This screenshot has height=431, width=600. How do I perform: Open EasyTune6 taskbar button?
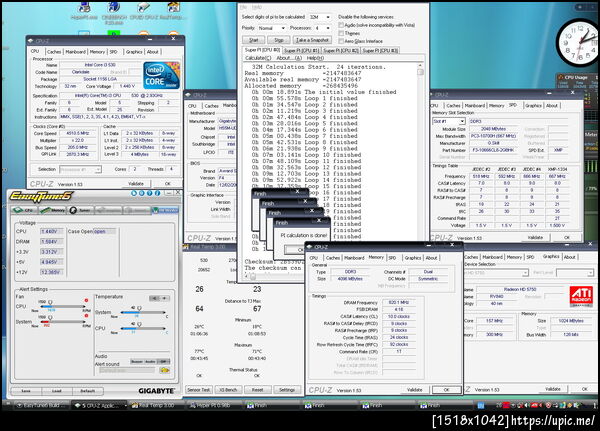(x=41, y=405)
